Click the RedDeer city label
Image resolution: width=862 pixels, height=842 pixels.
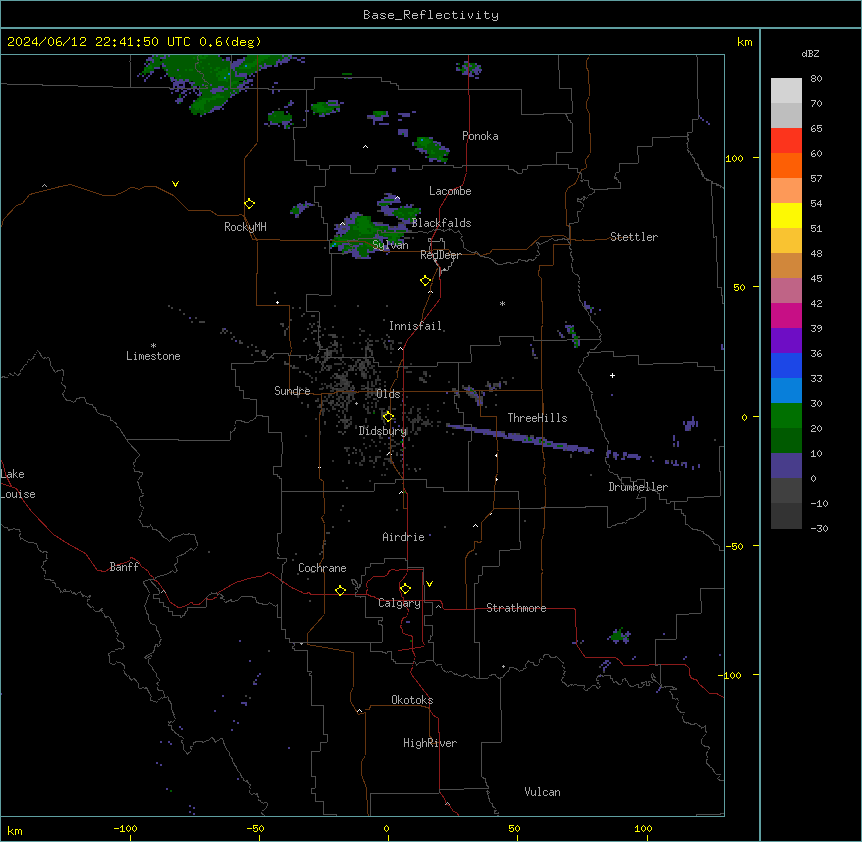tap(440, 255)
